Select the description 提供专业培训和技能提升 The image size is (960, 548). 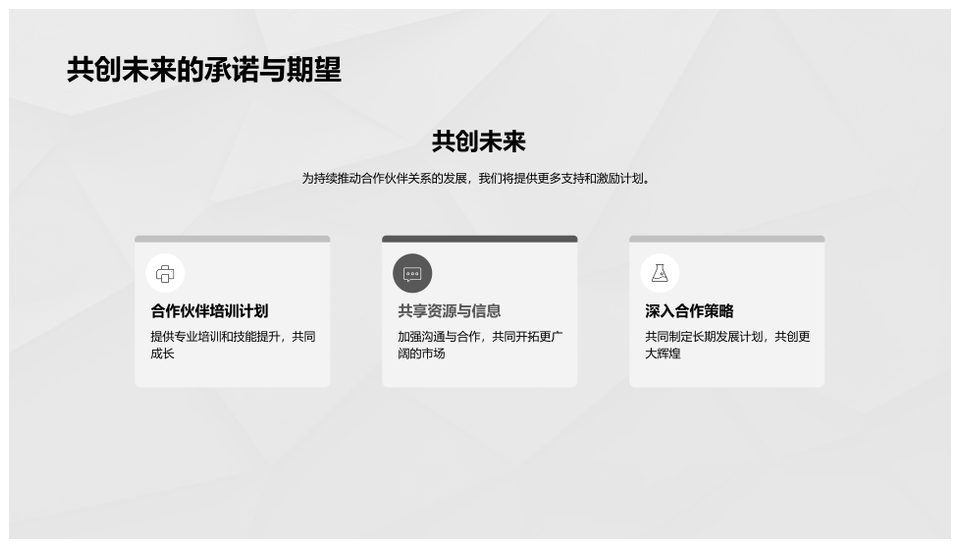coord(232,337)
